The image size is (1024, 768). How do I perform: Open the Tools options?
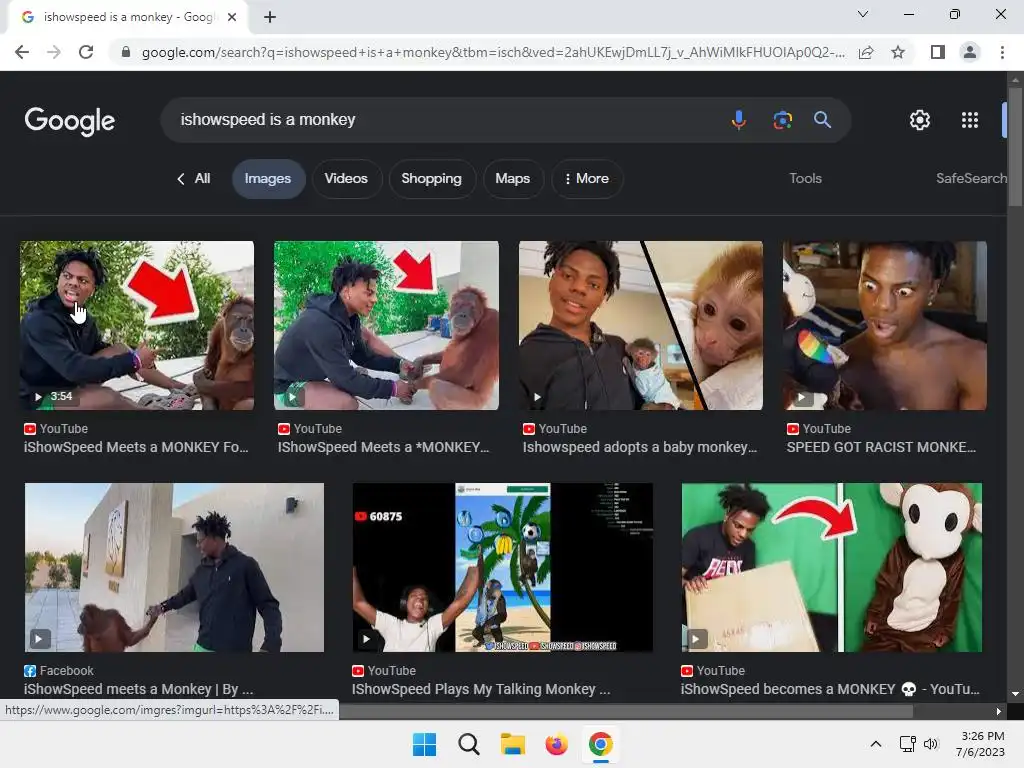coord(805,178)
